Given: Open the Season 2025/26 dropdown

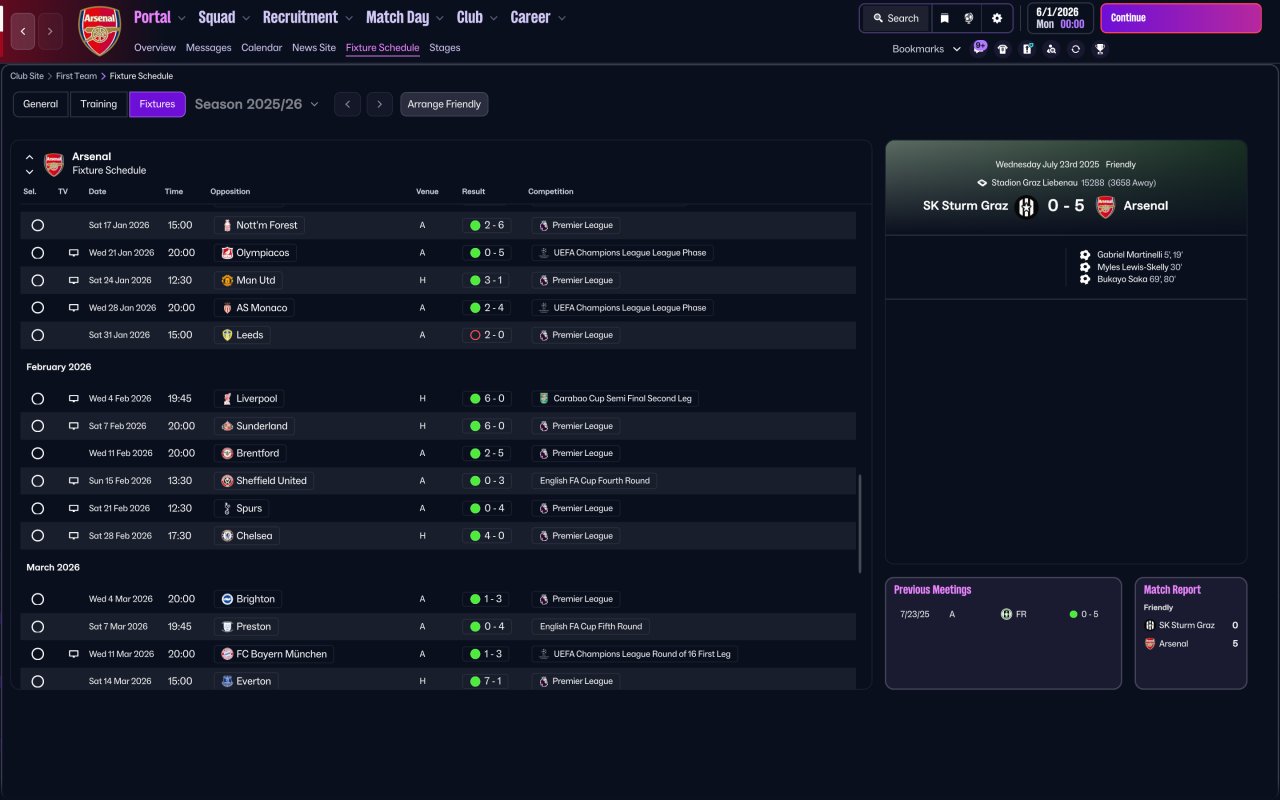Looking at the screenshot, I should pyautogui.click(x=257, y=104).
